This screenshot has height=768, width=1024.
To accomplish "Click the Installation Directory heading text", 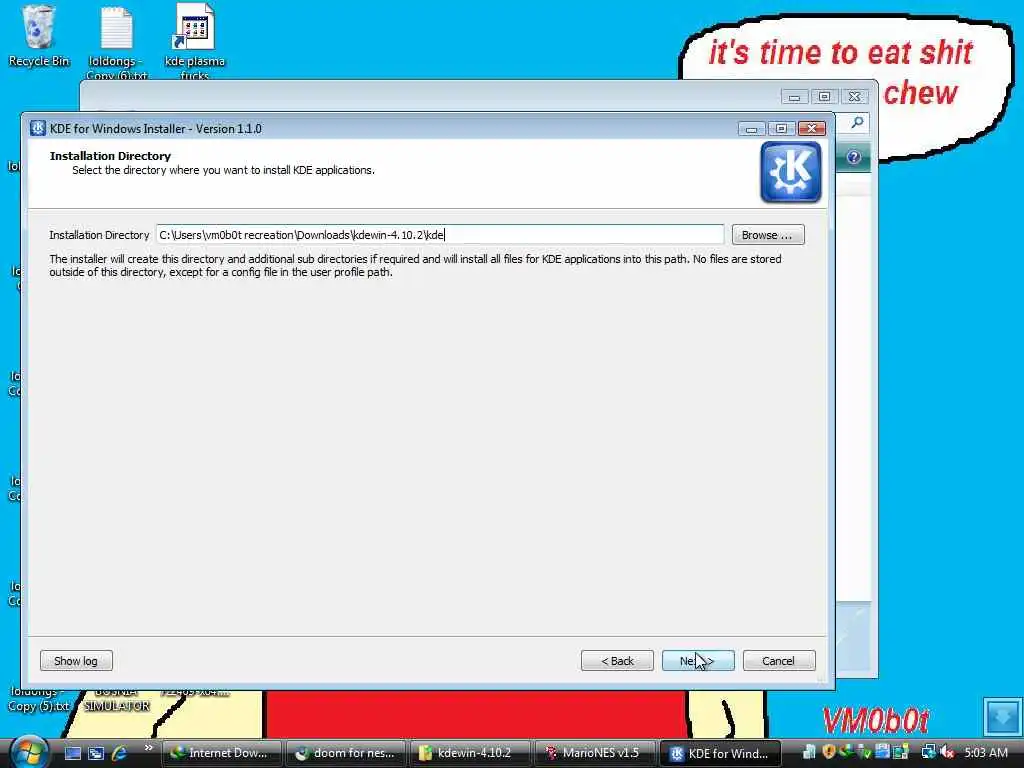I will click(x=110, y=155).
